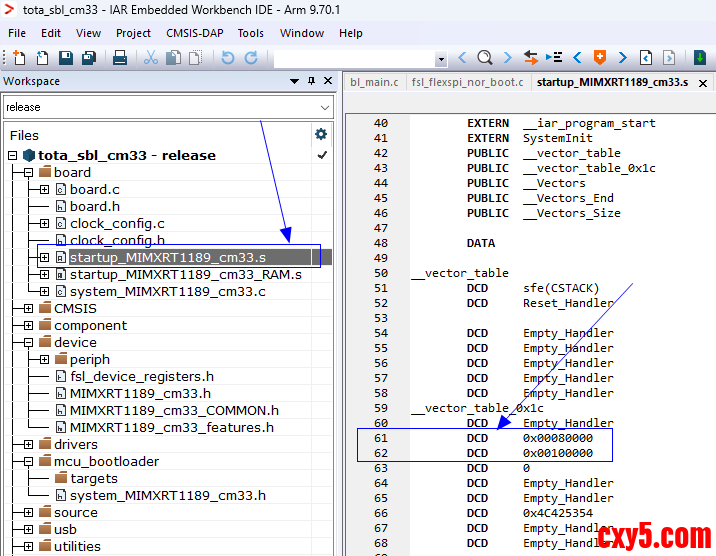Viewport: 716px width, 556px height.
Task: Close the startup_MIMXRT1189_cm33.s editor tab
Action: pyautogui.click(x=702, y=82)
